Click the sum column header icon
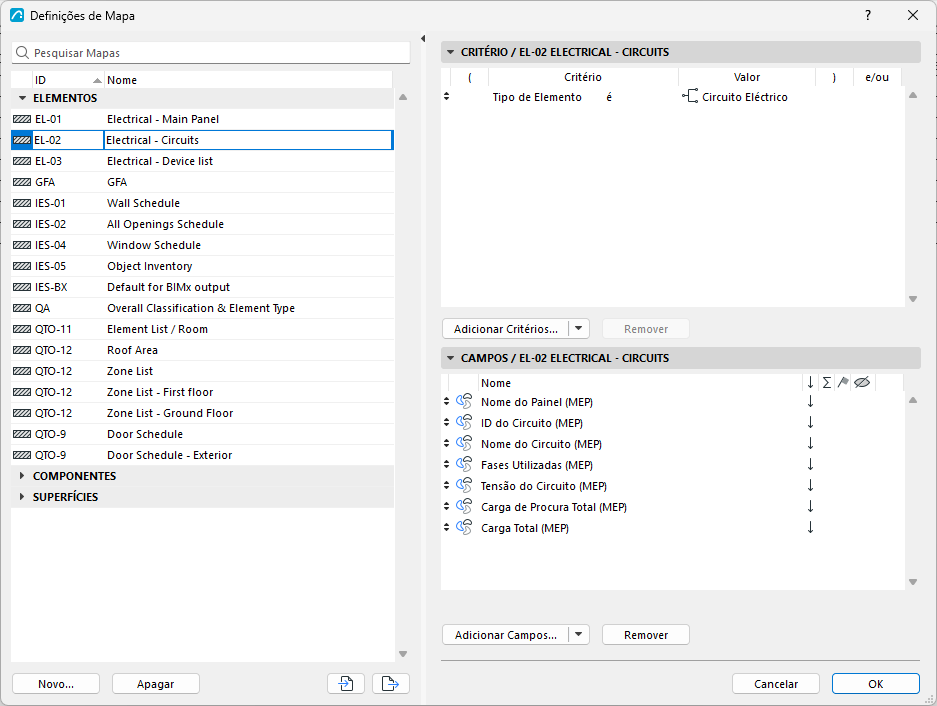The width and height of the screenshot is (937, 706). (x=826, y=383)
